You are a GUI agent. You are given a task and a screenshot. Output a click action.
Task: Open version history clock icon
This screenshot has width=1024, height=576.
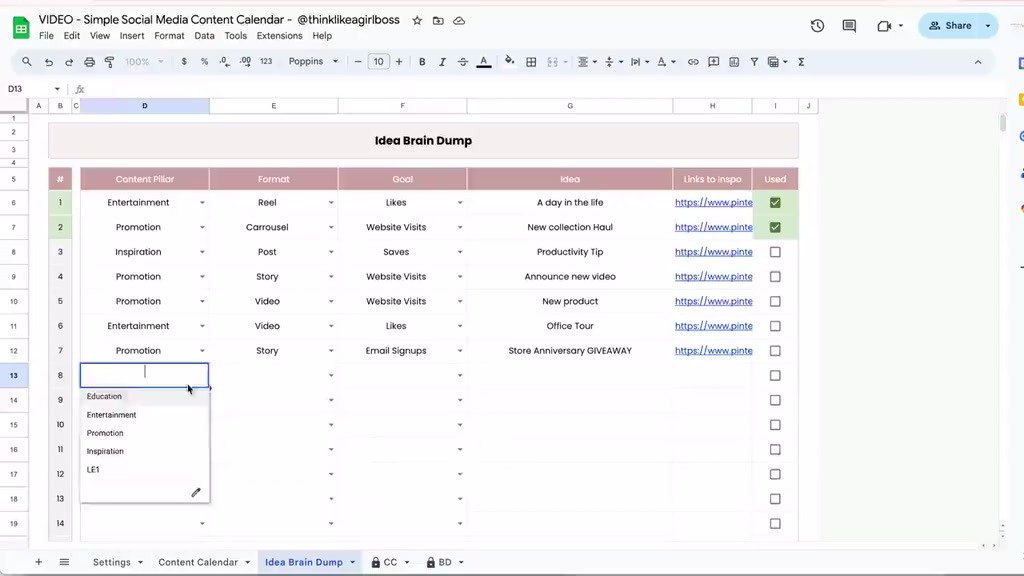[x=817, y=26]
